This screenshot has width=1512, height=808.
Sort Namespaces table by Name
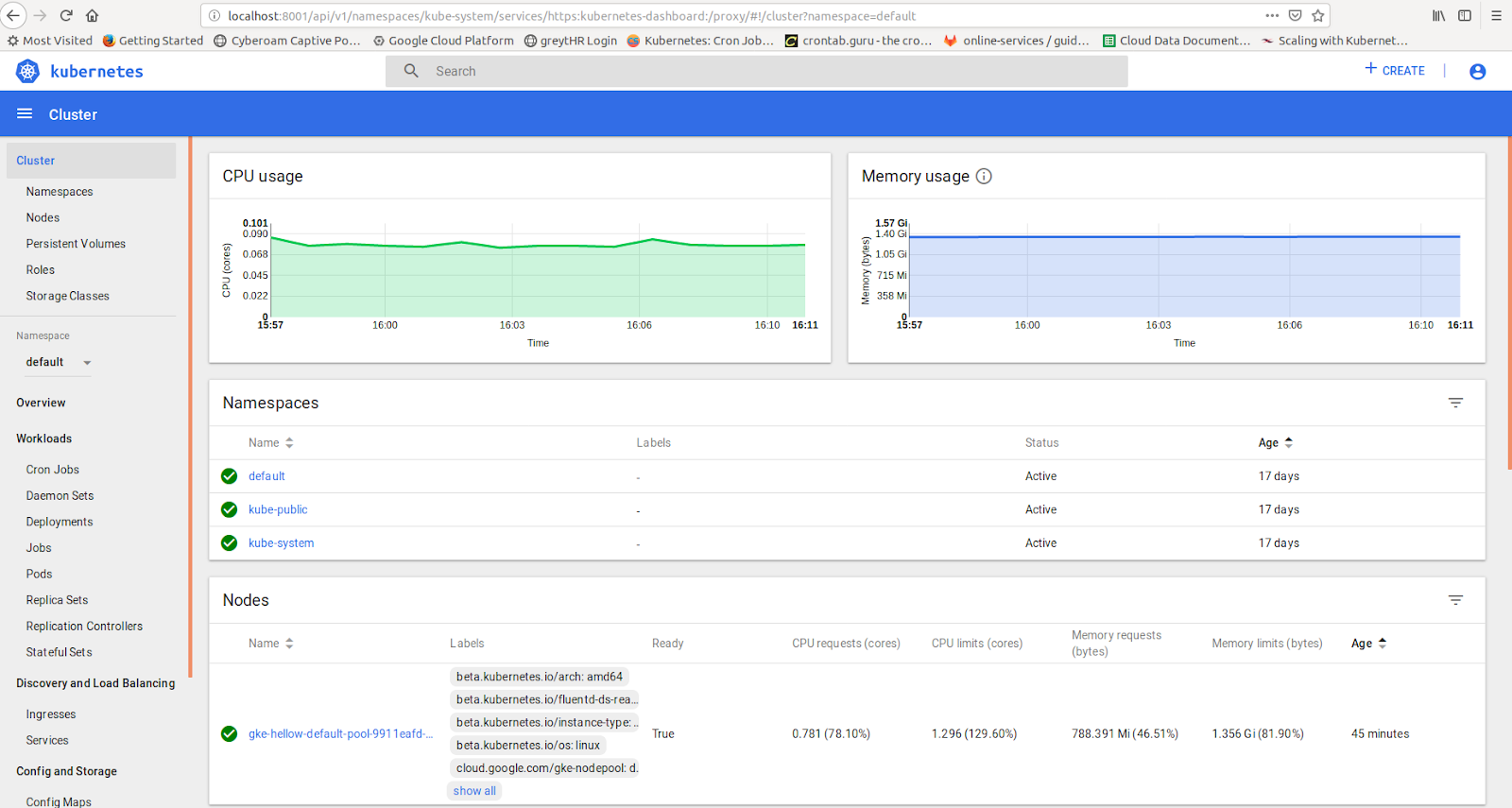tap(270, 442)
